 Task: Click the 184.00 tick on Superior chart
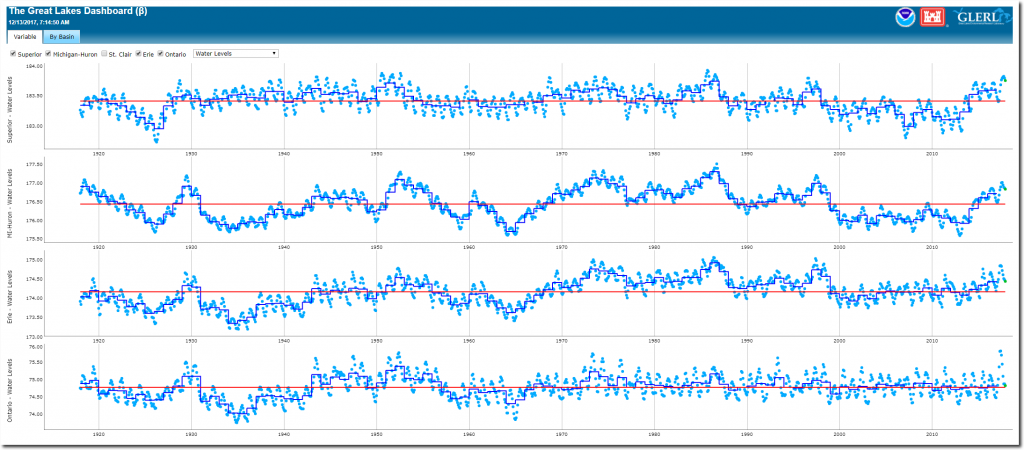34,67
